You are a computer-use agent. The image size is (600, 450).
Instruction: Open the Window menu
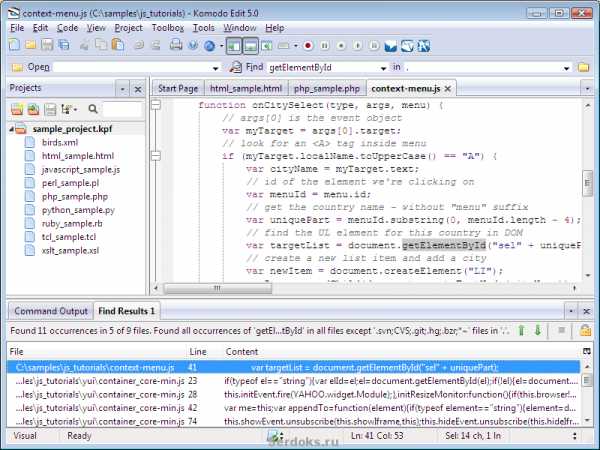click(240, 28)
